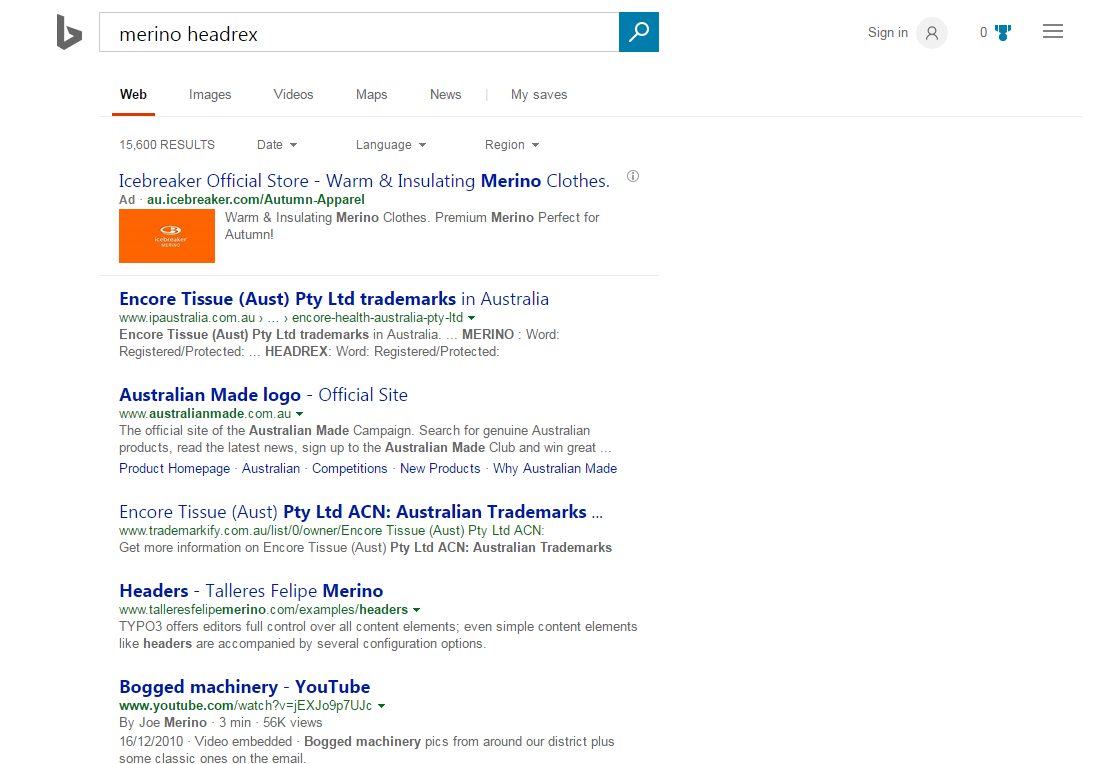The width and height of the screenshot is (1108, 764).
Task: Open Encore Tissue Pty Ltd ACN Australian Trademarks result
Action: (x=361, y=512)
